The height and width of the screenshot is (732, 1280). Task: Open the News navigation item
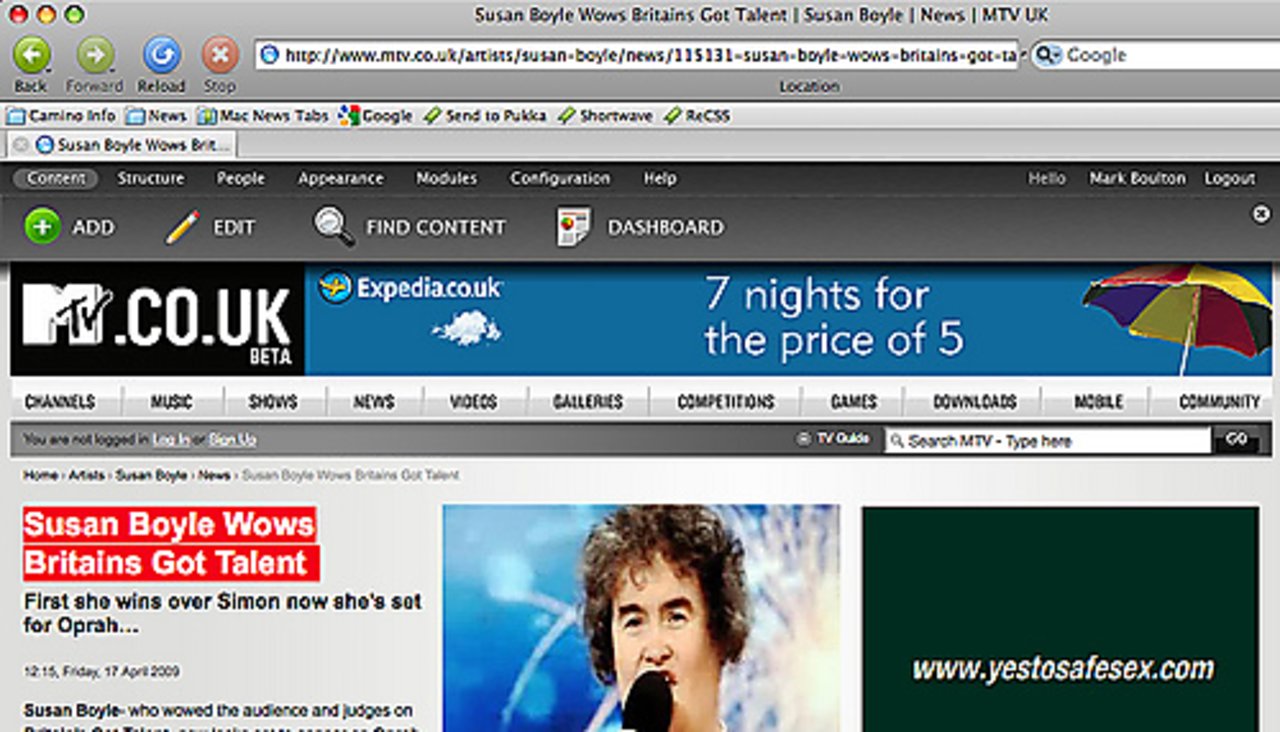[374, 402]
